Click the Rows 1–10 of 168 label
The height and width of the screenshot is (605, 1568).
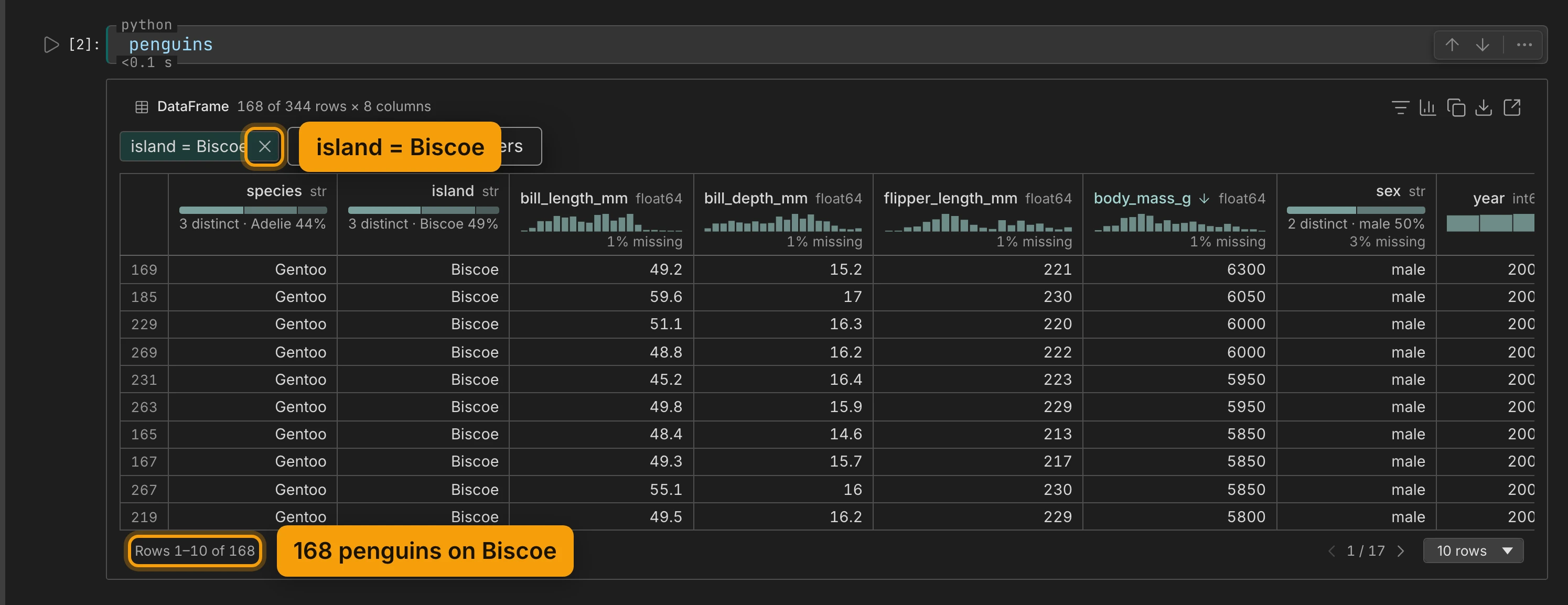click(x=195, y=551)
